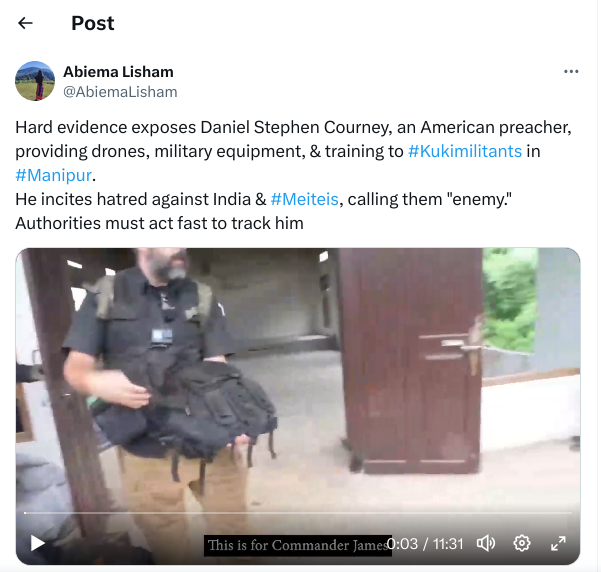Open video settings gear icon
Image resolution: width=601 pixels, height=572 pixels.
point(522,543)
